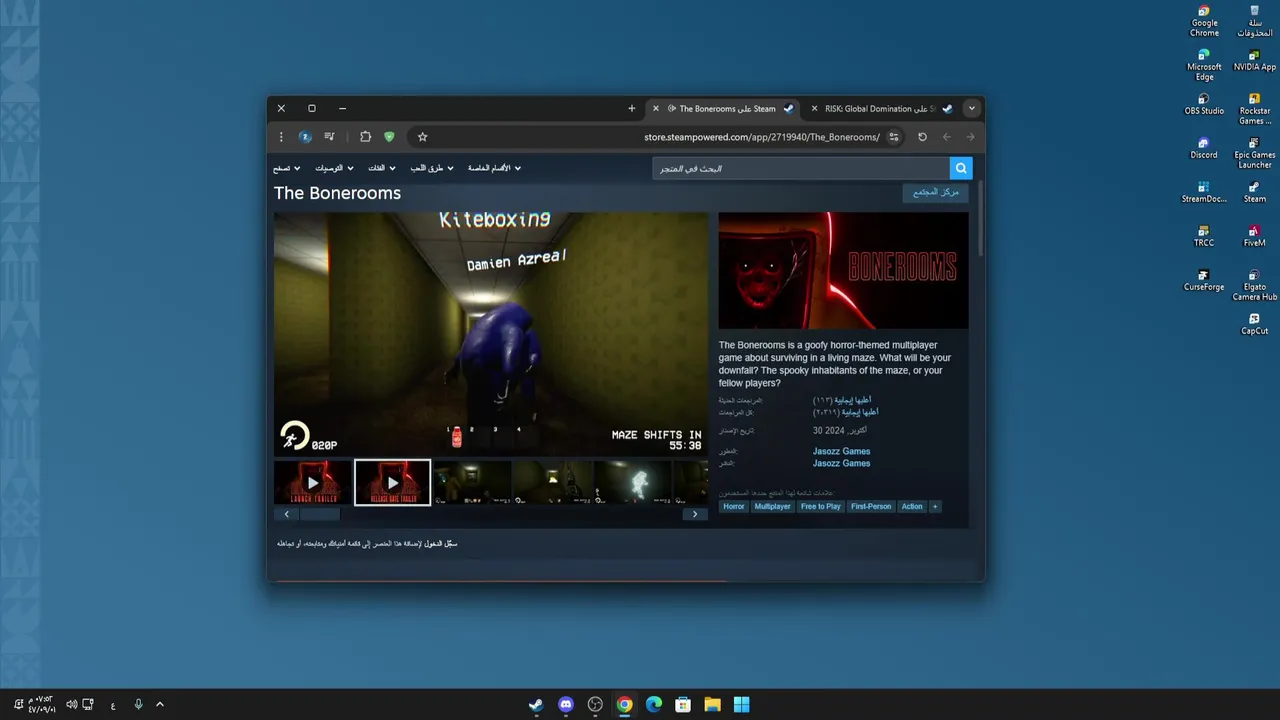Switch to The Bonerooms Steam tab
Image resolution: width=1280 pixels, height=720 pixels.
point(722,108)
